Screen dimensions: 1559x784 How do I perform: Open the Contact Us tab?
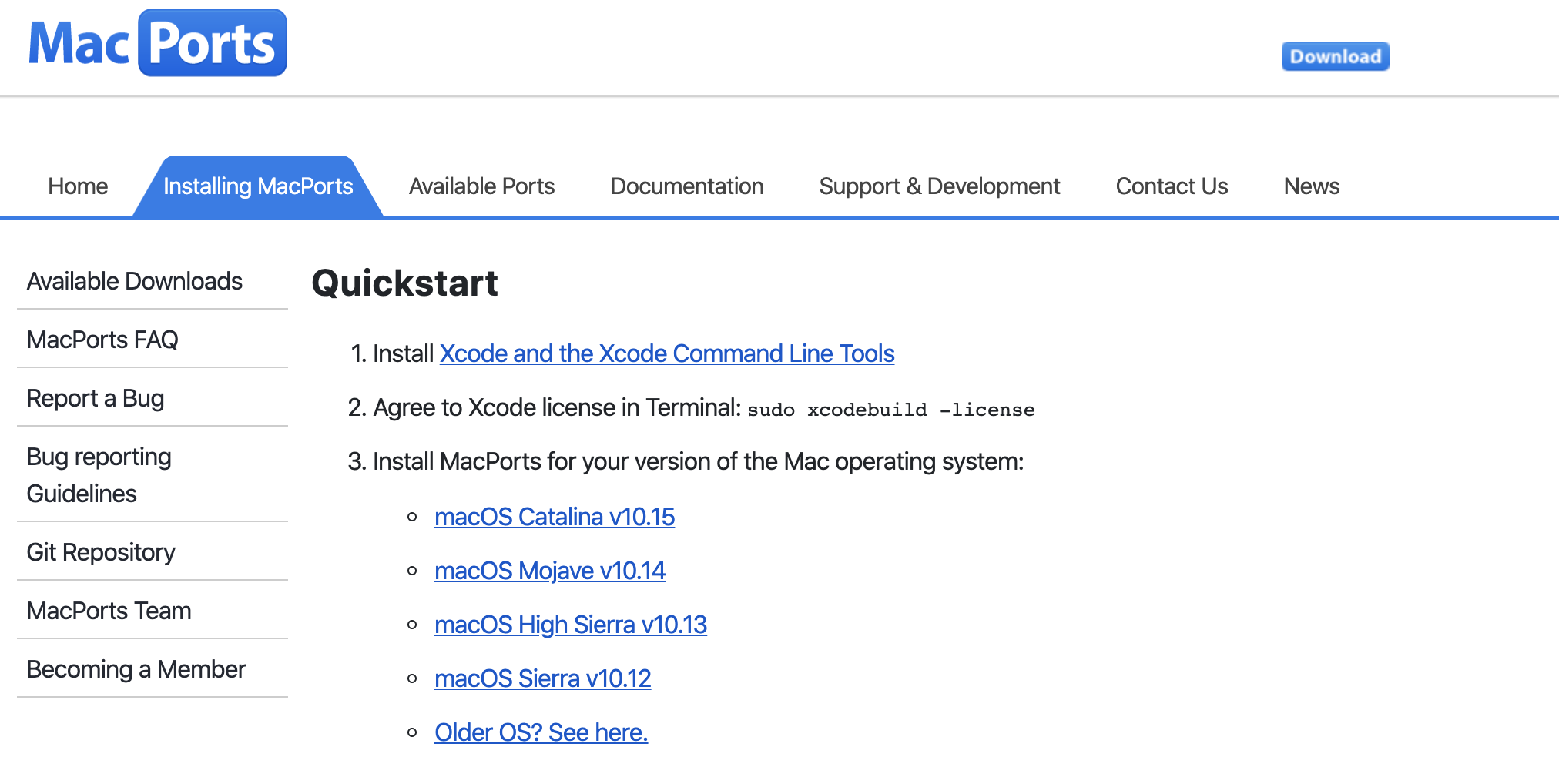pos(1172,186)
